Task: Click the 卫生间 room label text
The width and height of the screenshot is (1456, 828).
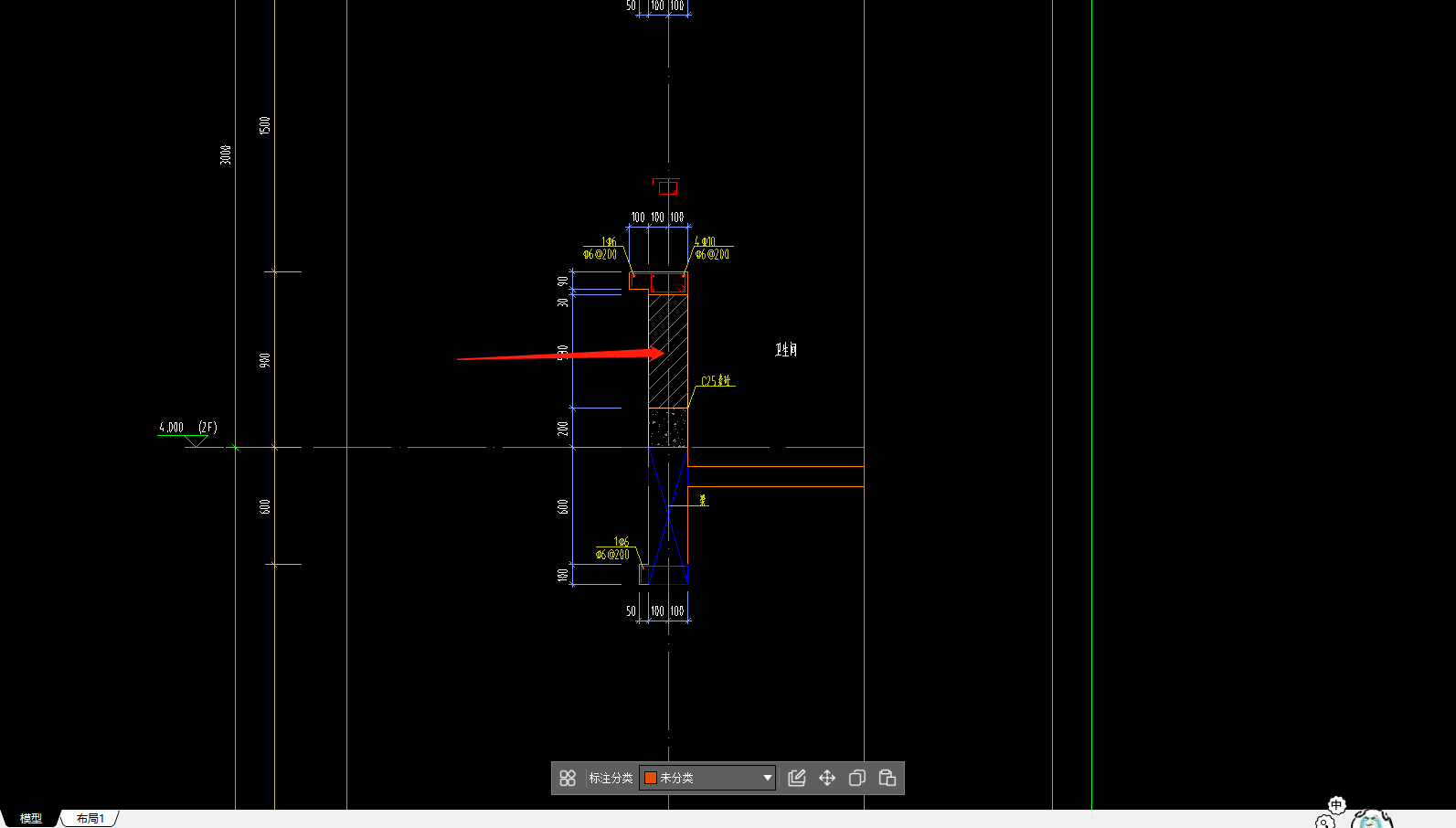Action: point(786,350)
